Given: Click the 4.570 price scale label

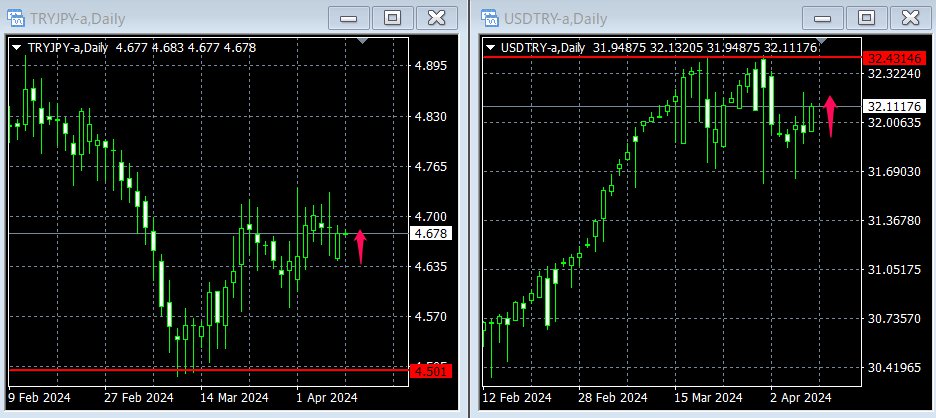Looking at the screenshot, I should tap(431, 317).
